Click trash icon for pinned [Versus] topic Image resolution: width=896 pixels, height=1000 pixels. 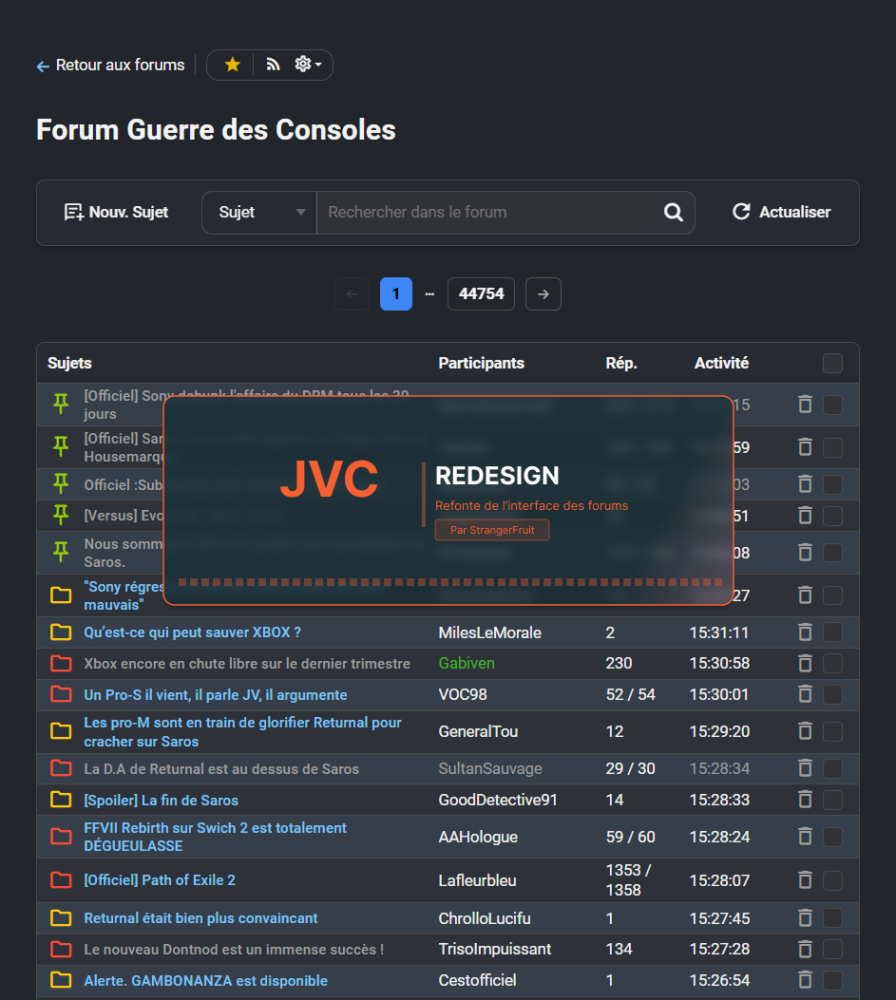coord(805,515)
